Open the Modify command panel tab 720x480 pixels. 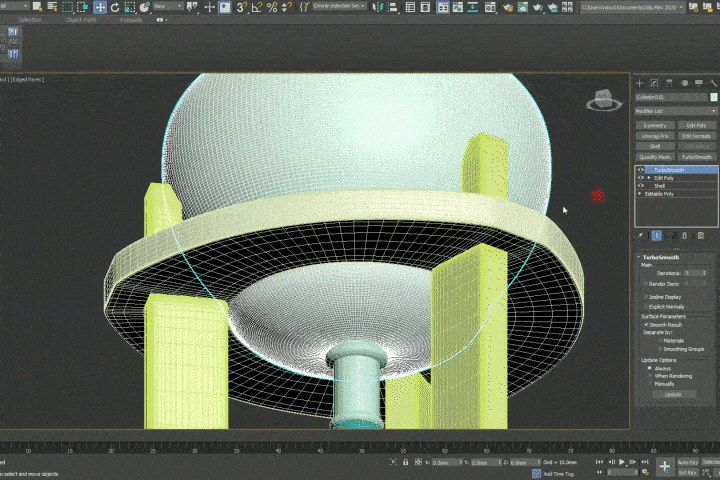pyautogui.click(x=654, y=83)
